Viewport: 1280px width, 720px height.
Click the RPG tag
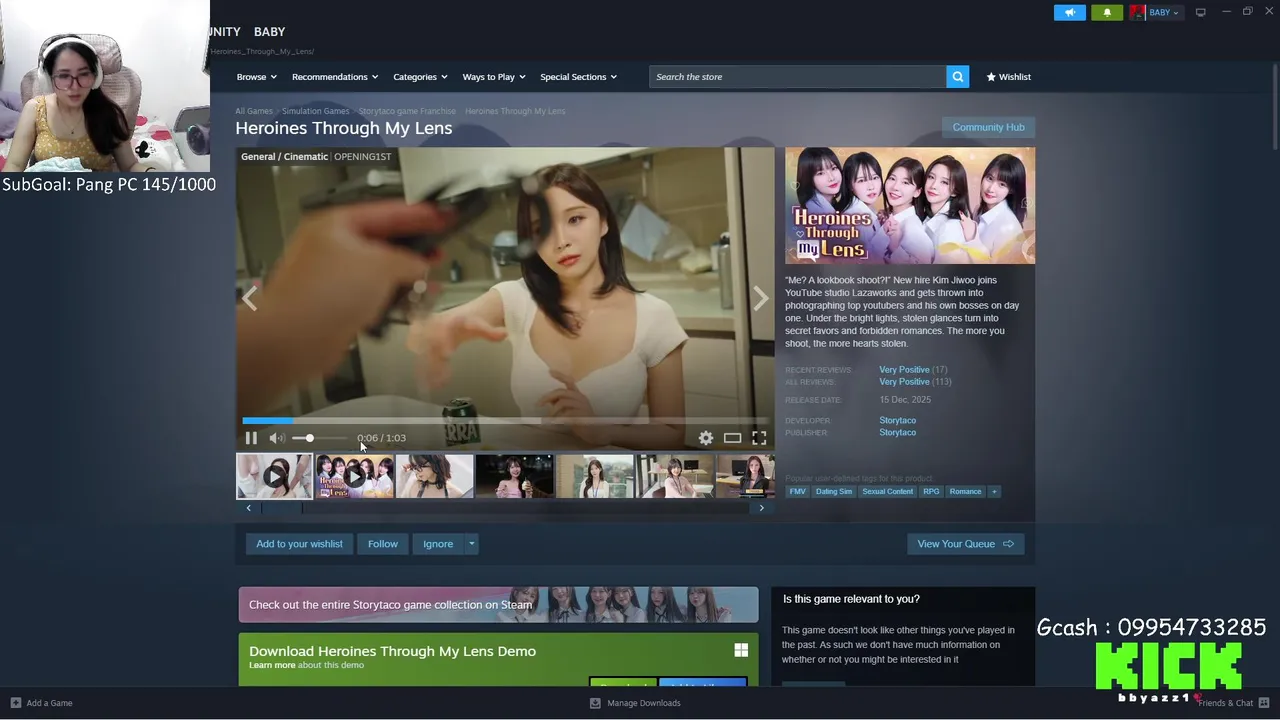[931, 492]
